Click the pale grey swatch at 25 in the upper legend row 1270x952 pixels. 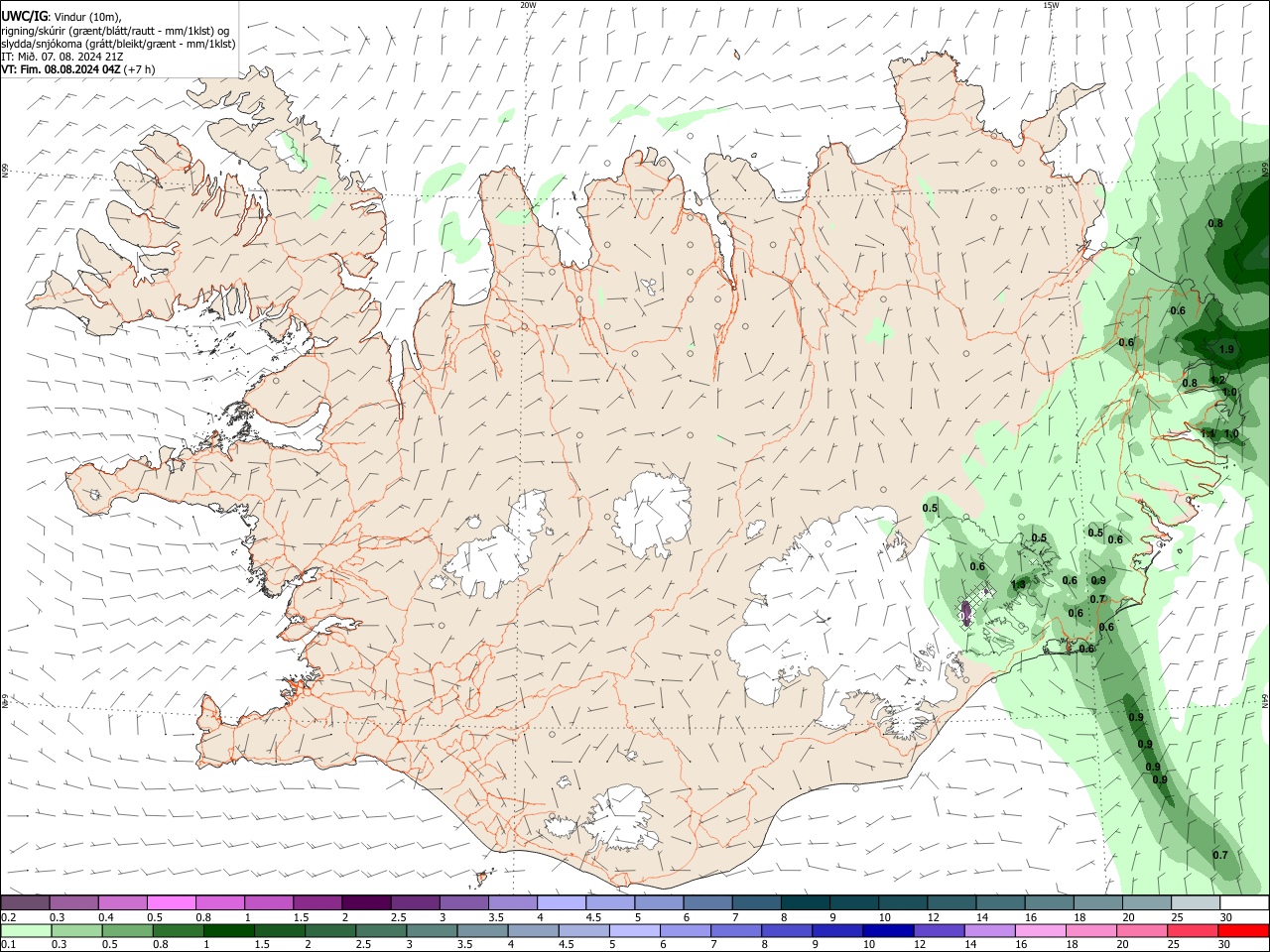tap(1196, 903)
